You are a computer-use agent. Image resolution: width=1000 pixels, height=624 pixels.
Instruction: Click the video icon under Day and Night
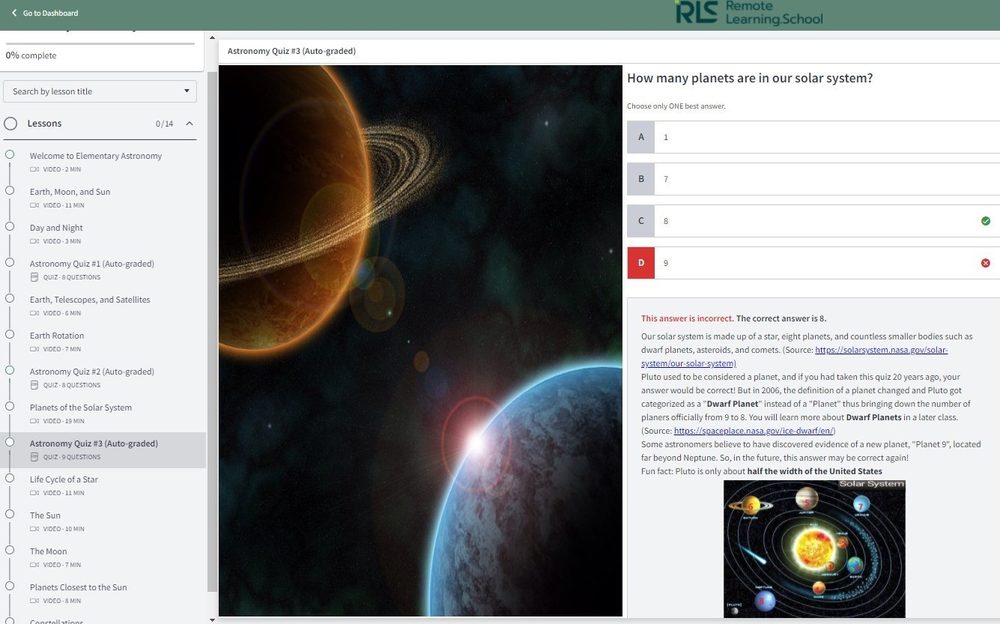[x=34, y=241]
